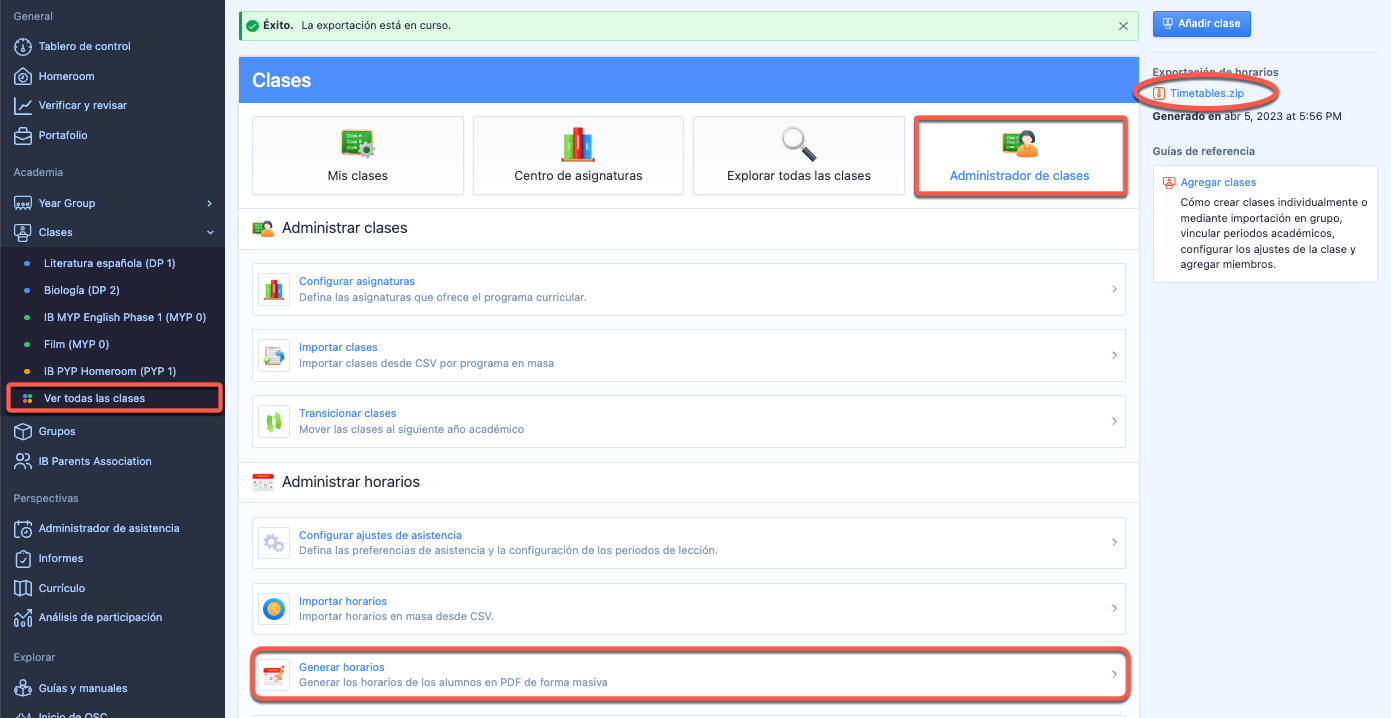Click the Currículo map icon
This screenshot has width=1391, height=718.
22,588
